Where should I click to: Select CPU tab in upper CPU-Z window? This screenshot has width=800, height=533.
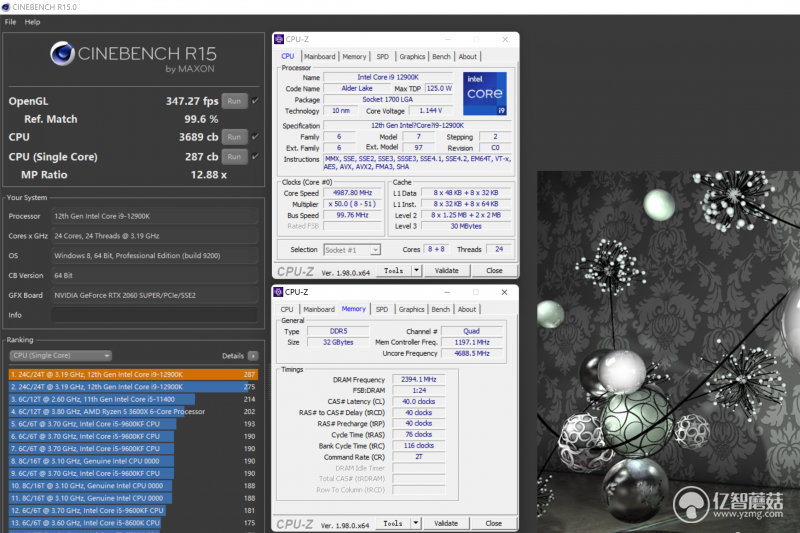click(288, 57)
